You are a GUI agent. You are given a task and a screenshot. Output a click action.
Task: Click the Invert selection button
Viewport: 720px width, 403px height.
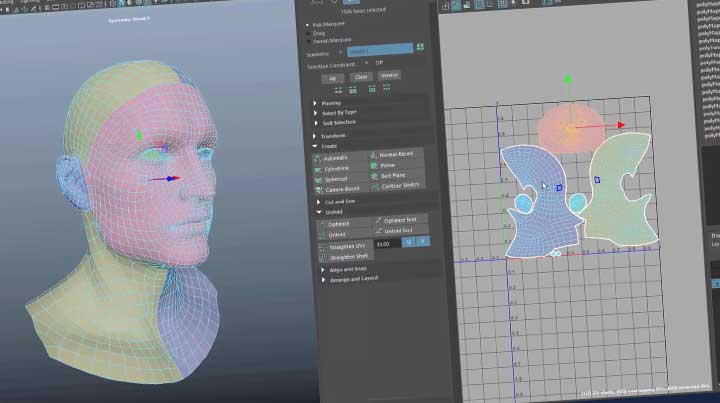(x=391, y=76)
